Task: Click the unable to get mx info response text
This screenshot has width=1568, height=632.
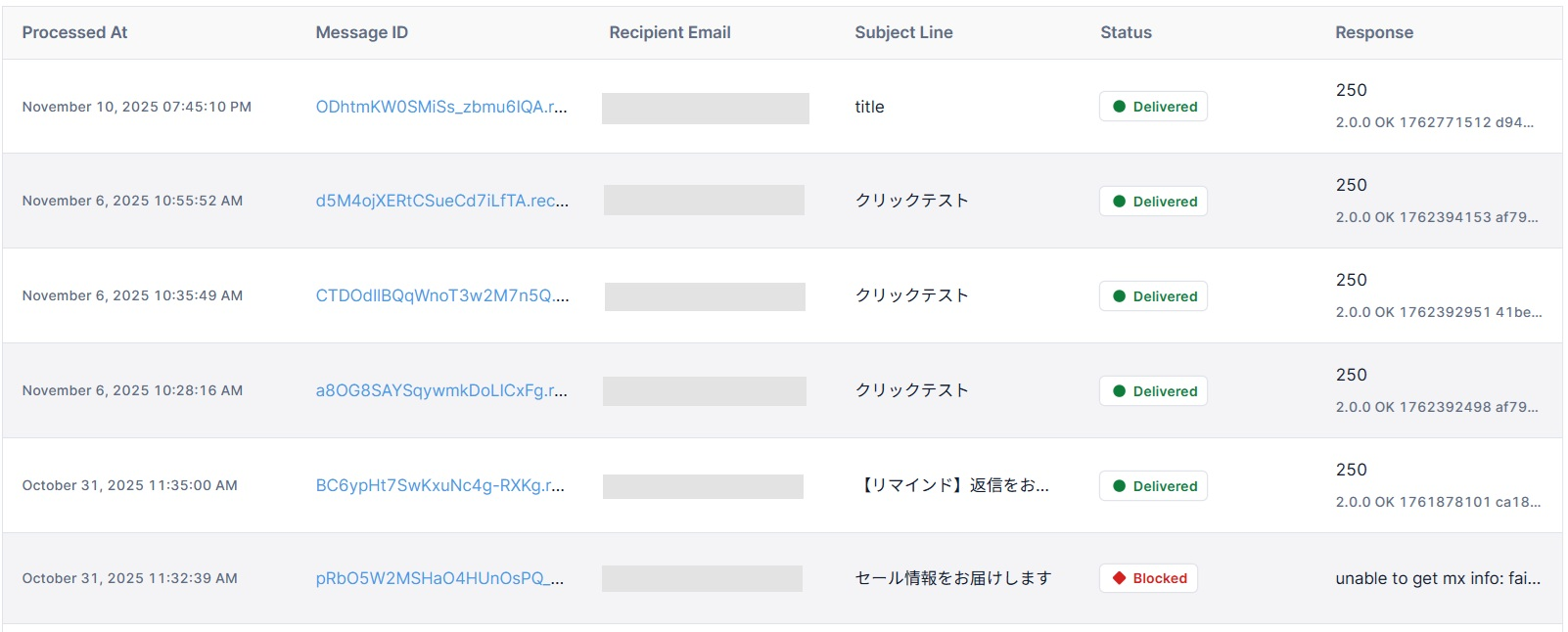Action: pos(1438,578)
